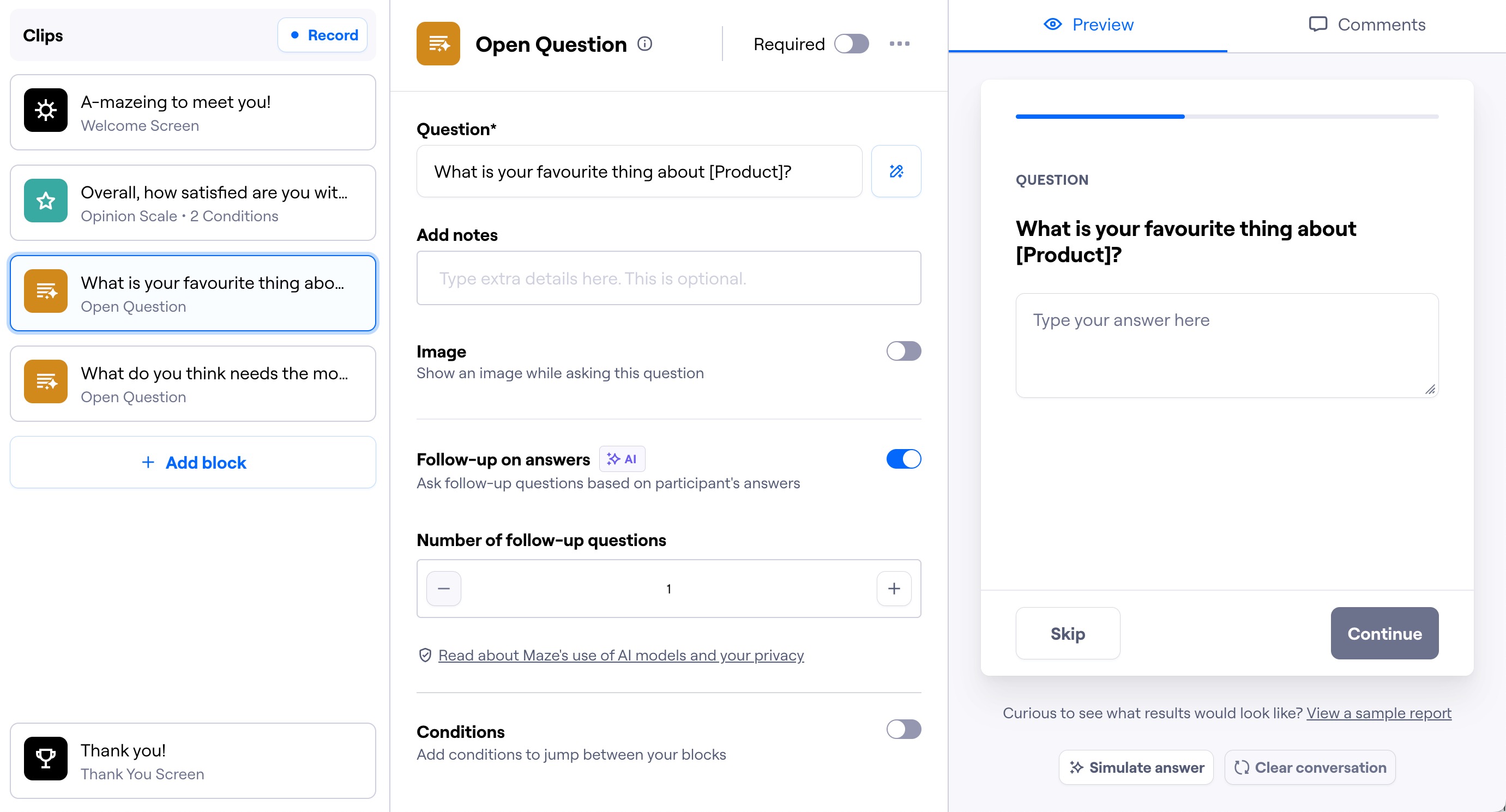Click the Thank You Screen trophy icon
1506x812 pixels.
(x=46, y=759)
